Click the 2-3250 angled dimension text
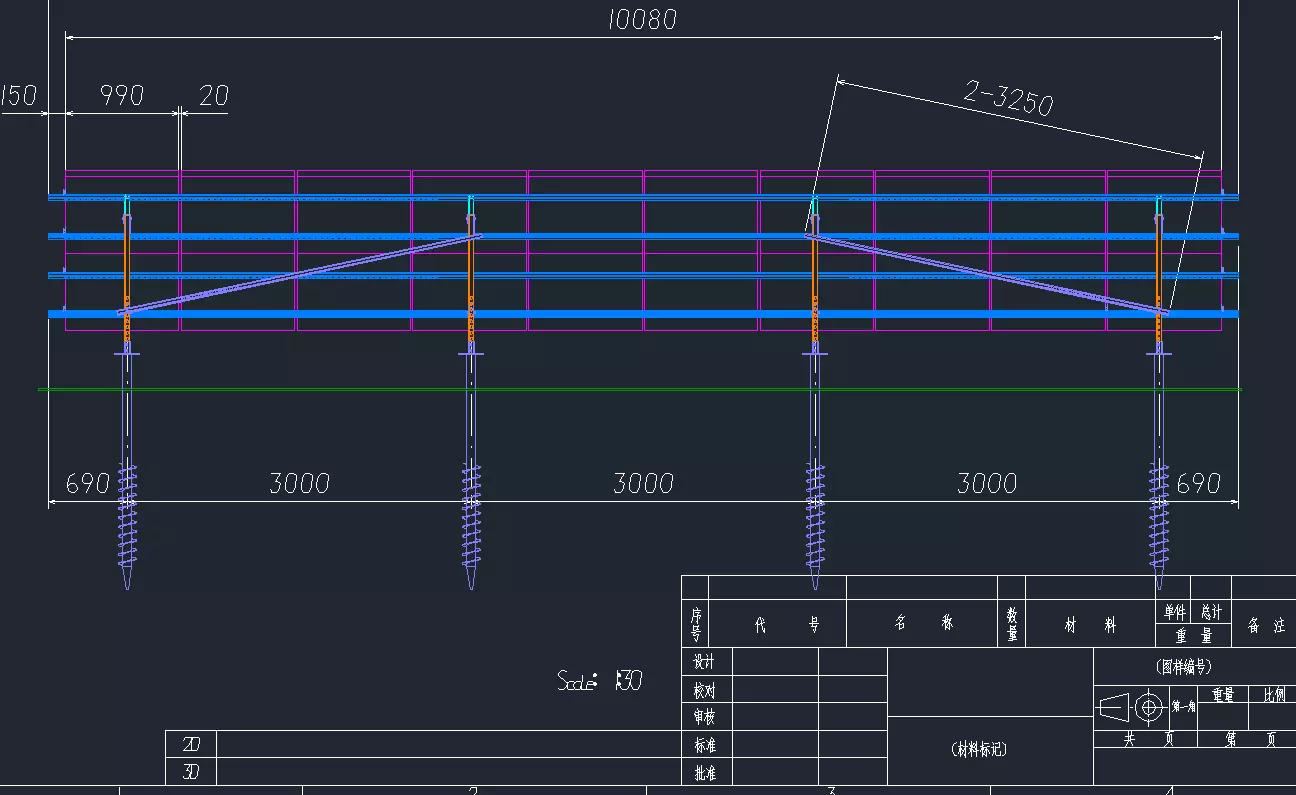The height and width of the screenshot is (795, 1296). click(1008, 98)
